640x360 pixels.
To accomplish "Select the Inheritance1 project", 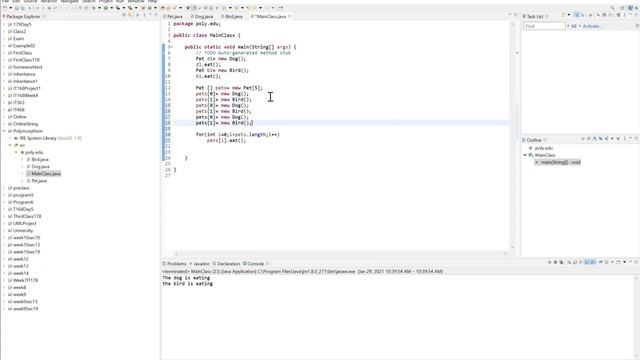I will click(x=25, y=81).
